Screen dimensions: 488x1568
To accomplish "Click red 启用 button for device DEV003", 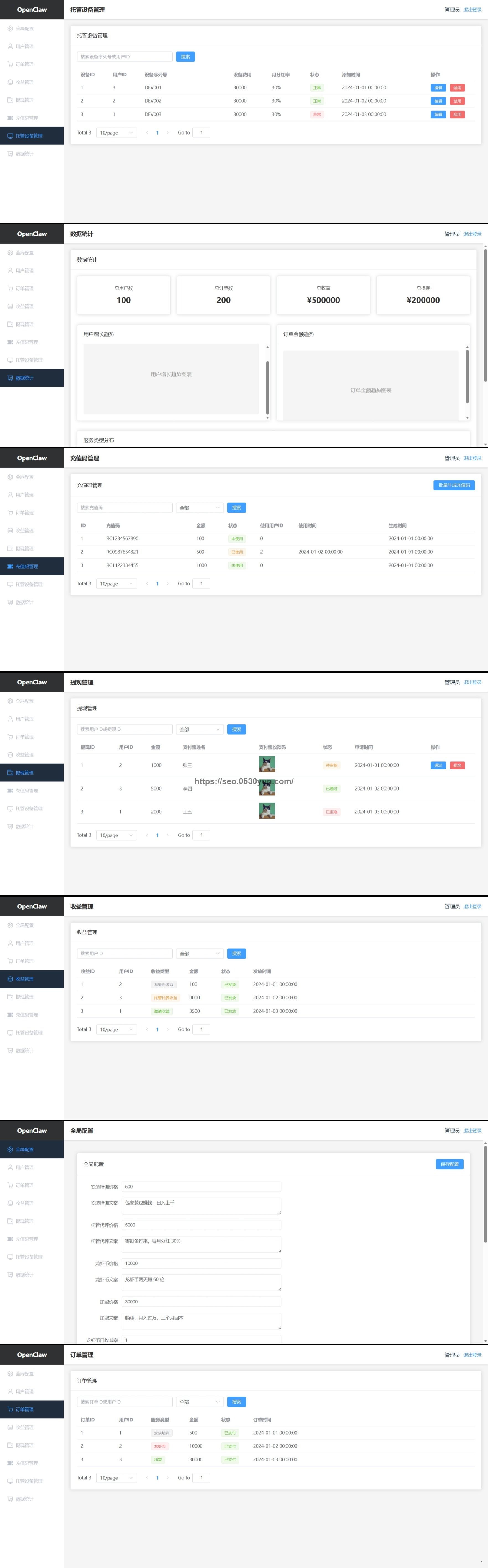I will [x=457, y=114].
